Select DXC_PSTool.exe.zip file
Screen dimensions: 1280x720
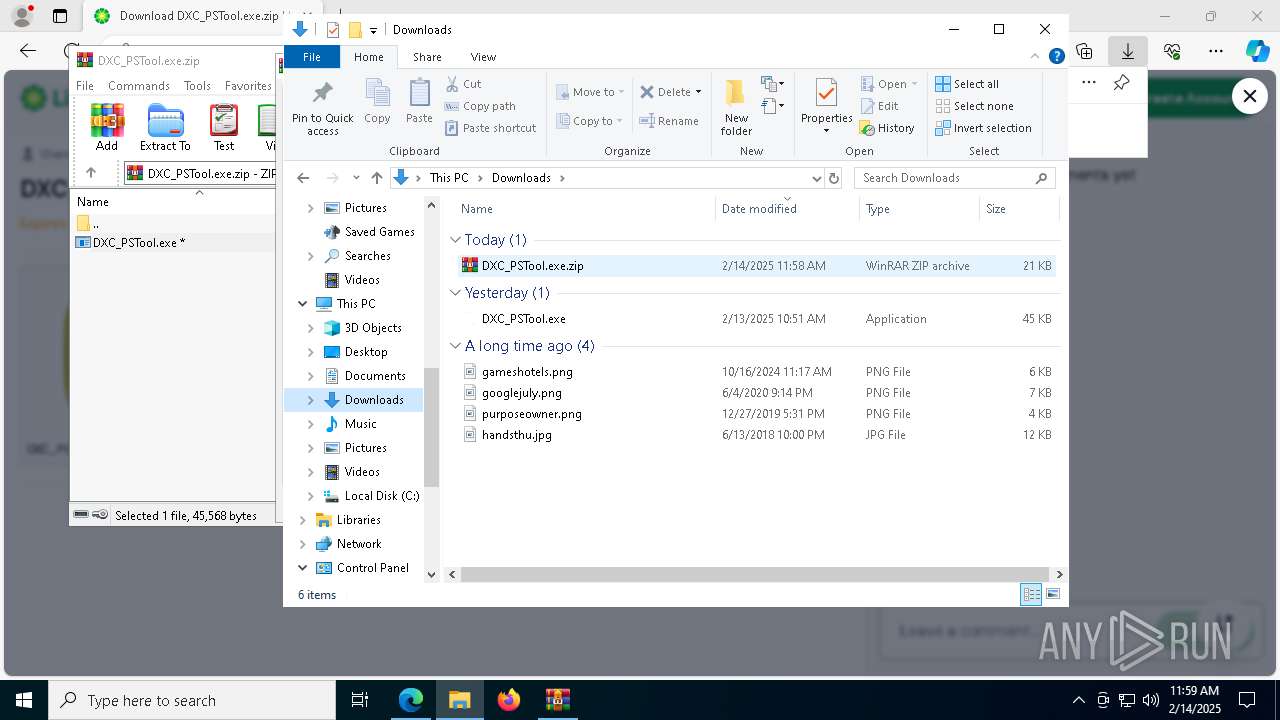[x=756, y=266]
